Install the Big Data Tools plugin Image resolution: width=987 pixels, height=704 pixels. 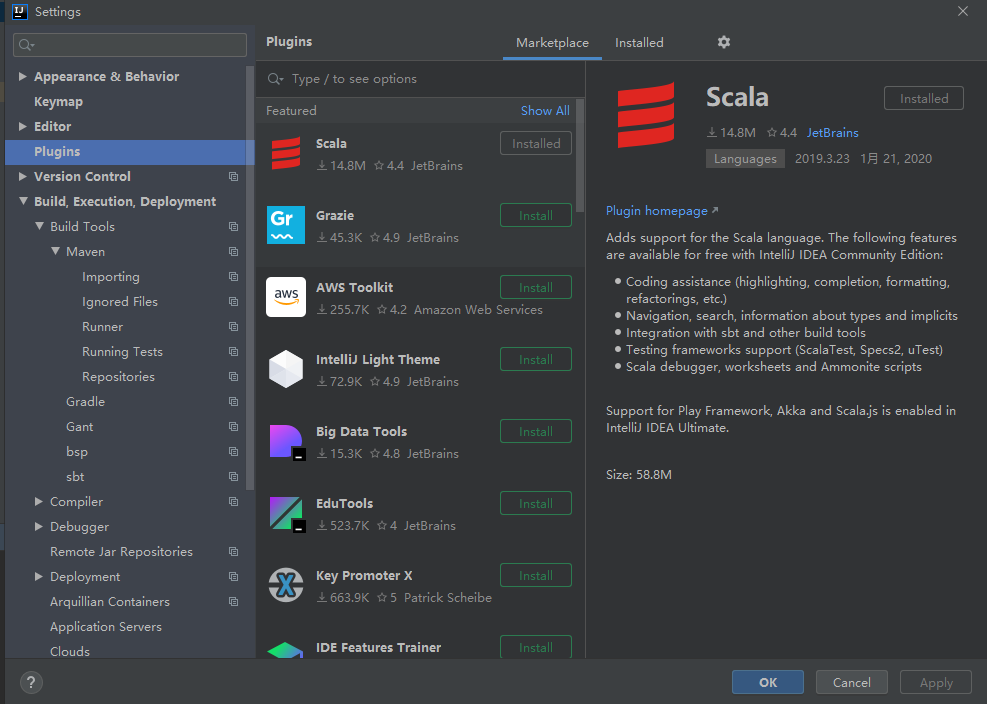[536, 431]
